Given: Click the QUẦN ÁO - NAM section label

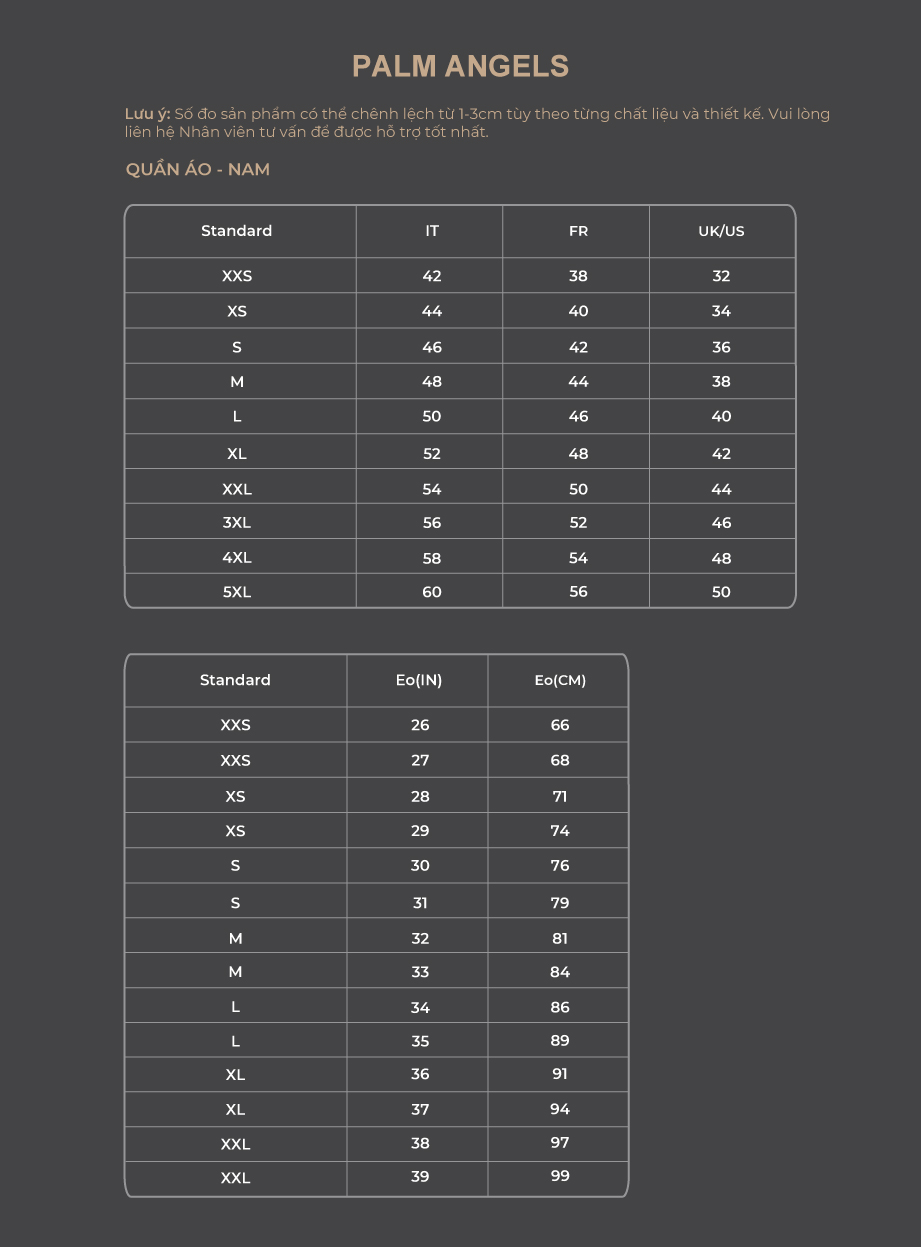Looking at the screenshot, I should pos(198,169).
